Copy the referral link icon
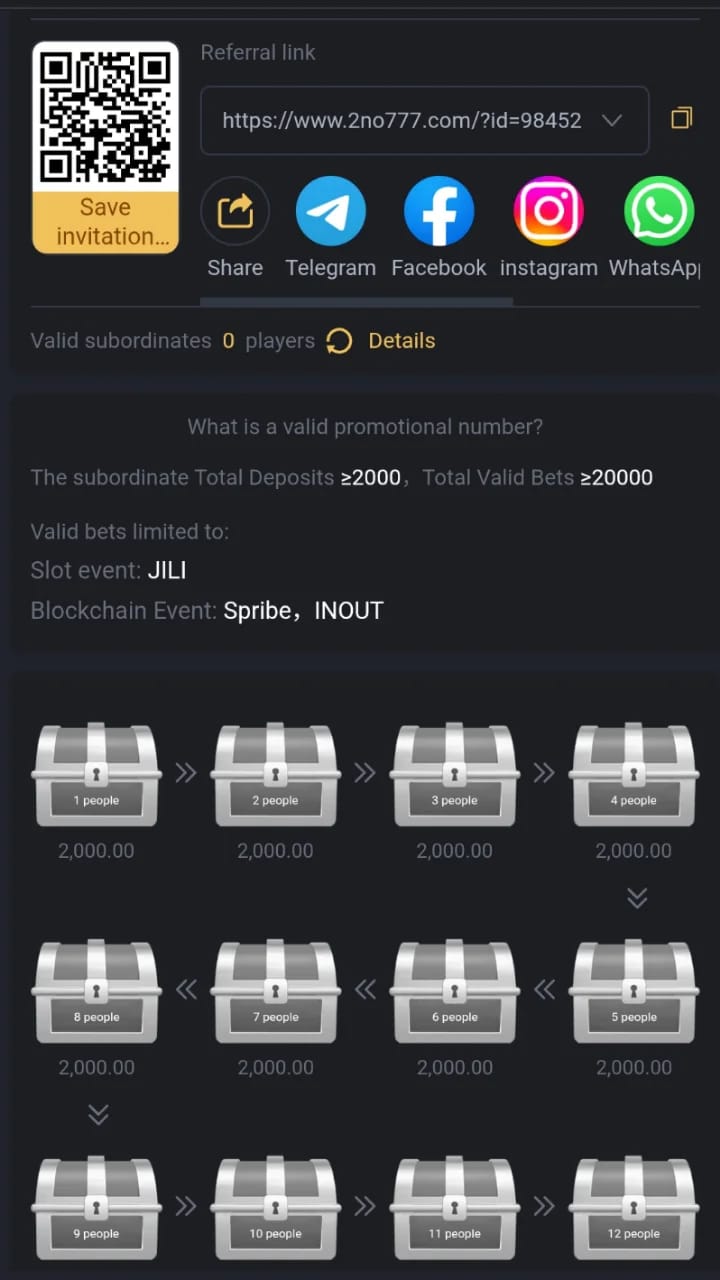720x1280 pixels. click(681, 119)
